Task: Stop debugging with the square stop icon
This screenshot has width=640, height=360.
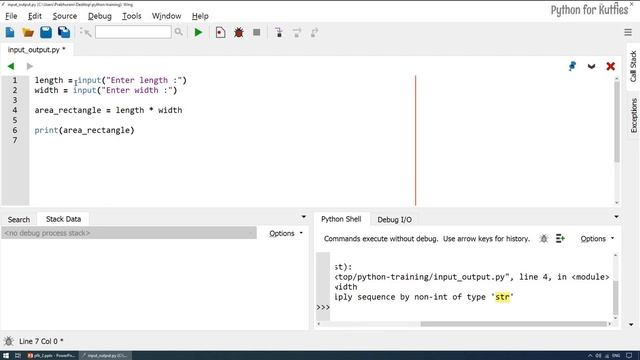Action: 257,32
